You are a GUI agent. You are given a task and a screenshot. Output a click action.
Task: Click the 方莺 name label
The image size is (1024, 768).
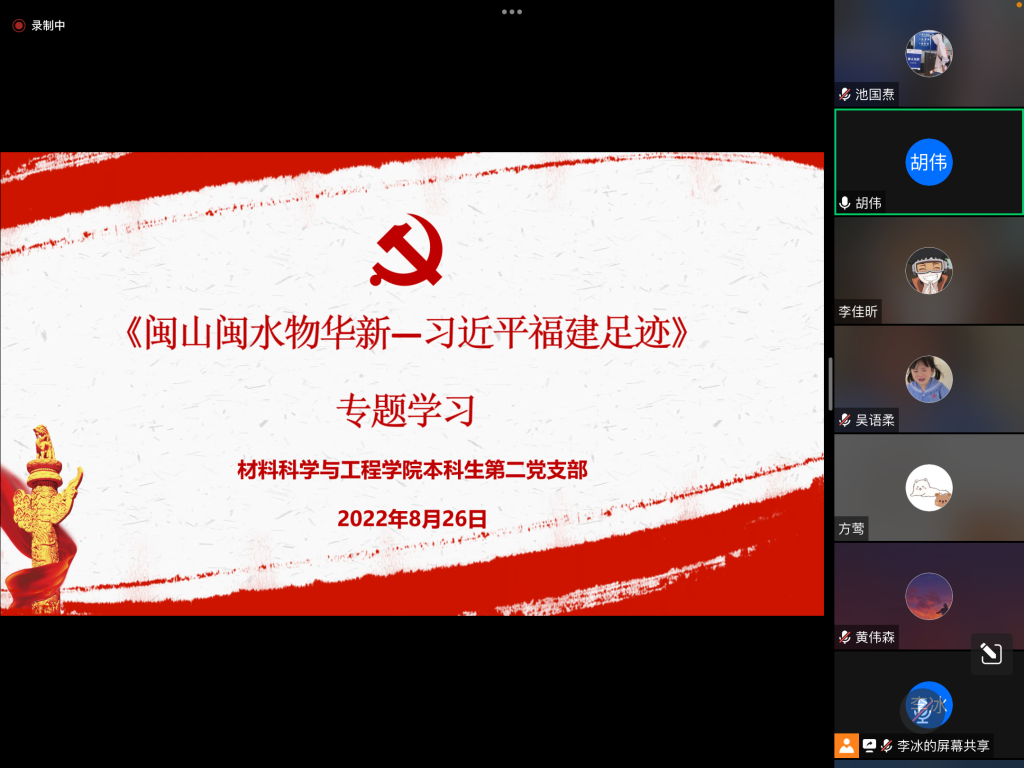(x=852, y=529)
